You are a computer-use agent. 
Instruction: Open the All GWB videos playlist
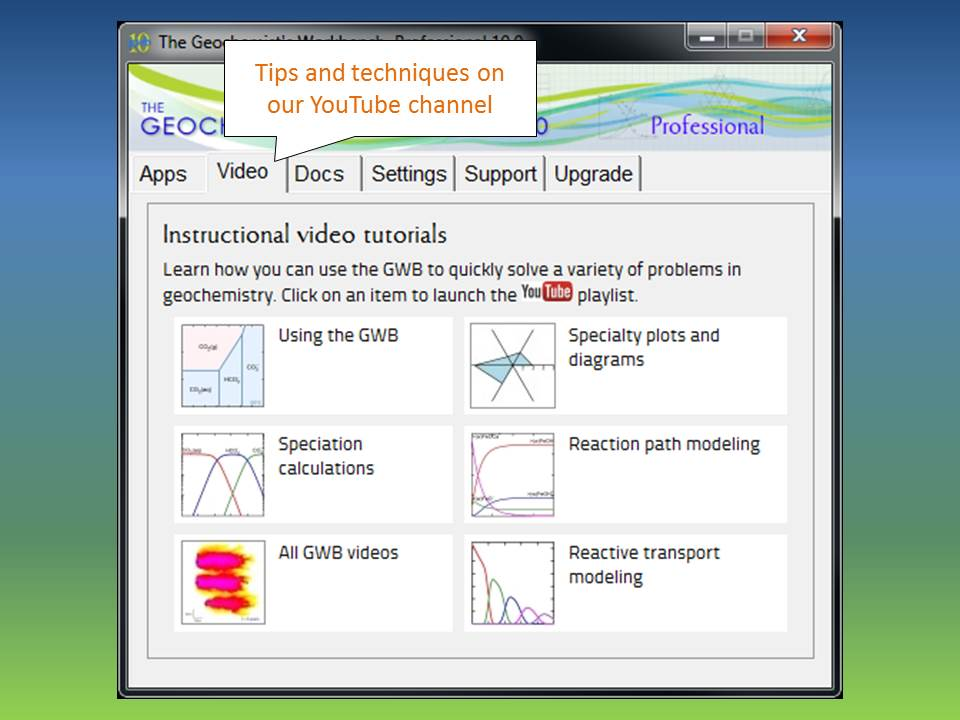[x=338, y=553]
